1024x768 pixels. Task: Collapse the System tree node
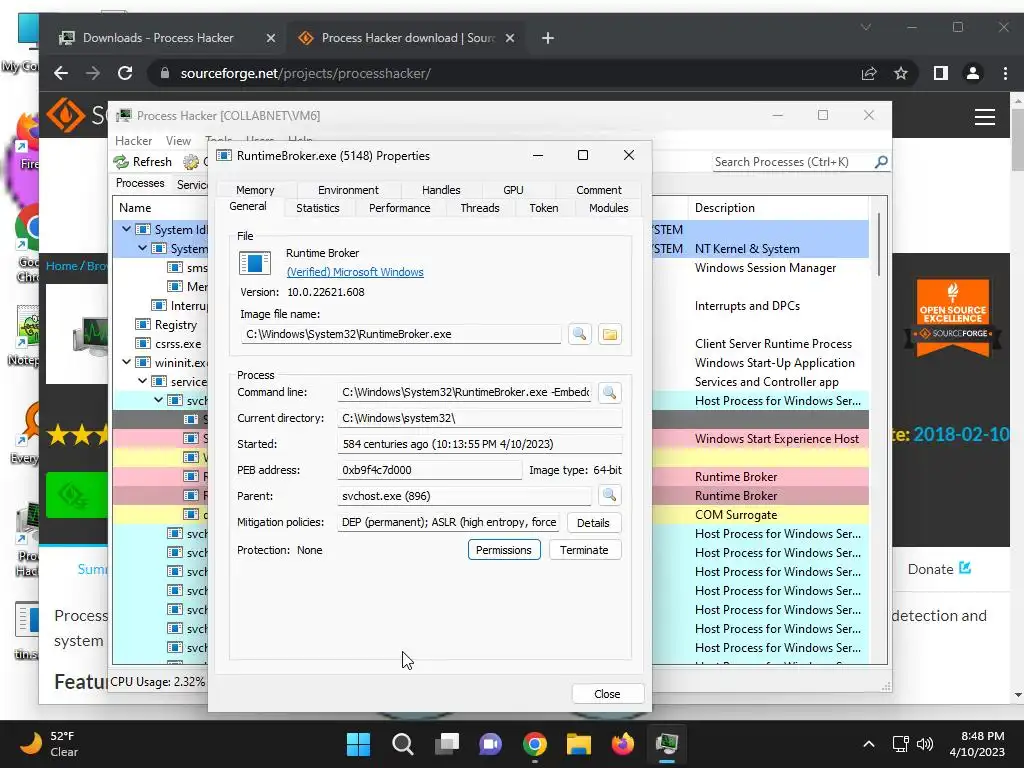tap(142, 248)
